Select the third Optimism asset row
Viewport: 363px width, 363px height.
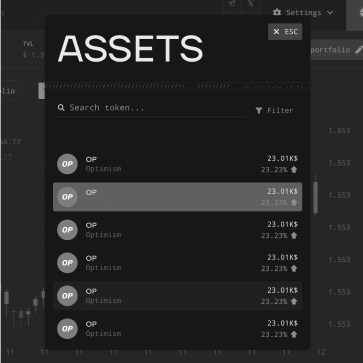[178, 230]
